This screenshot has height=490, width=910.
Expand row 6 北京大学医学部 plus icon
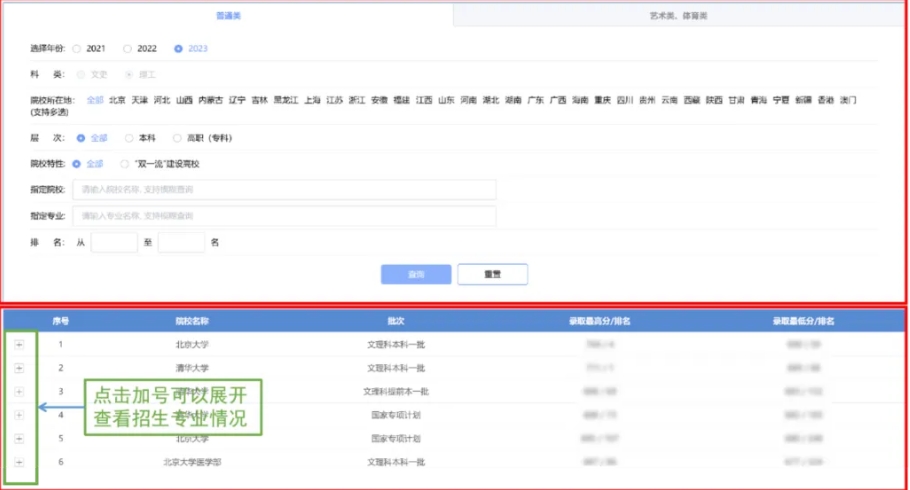click(19, 462)
